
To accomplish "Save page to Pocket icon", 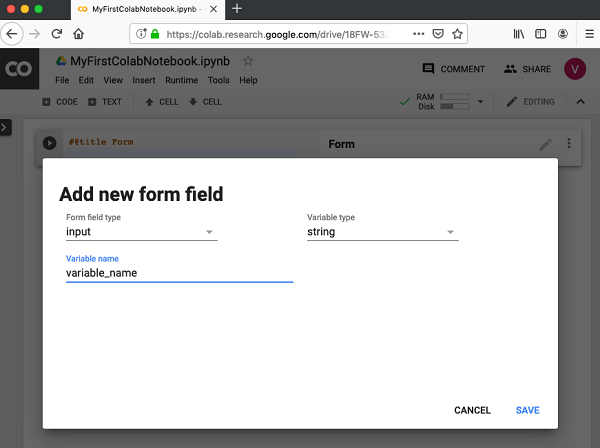I will pyautogui.click(x=438, y=34).
